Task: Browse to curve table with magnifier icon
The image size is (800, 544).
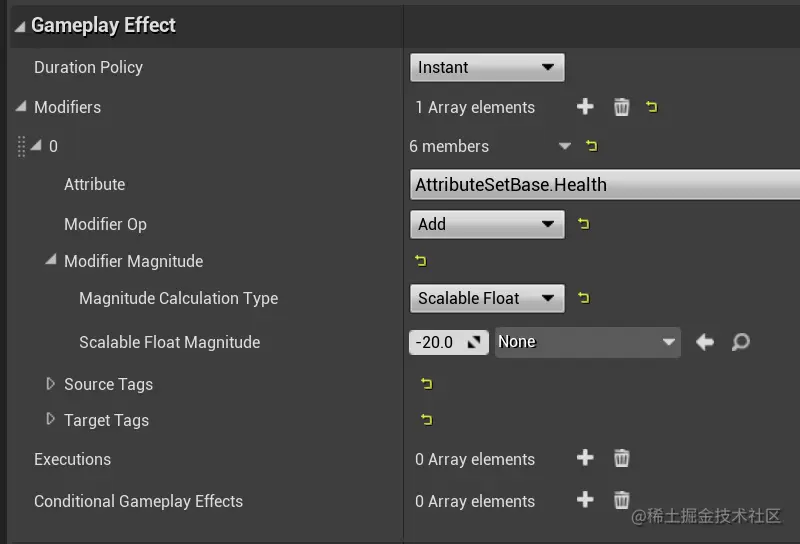Action: 740,342
